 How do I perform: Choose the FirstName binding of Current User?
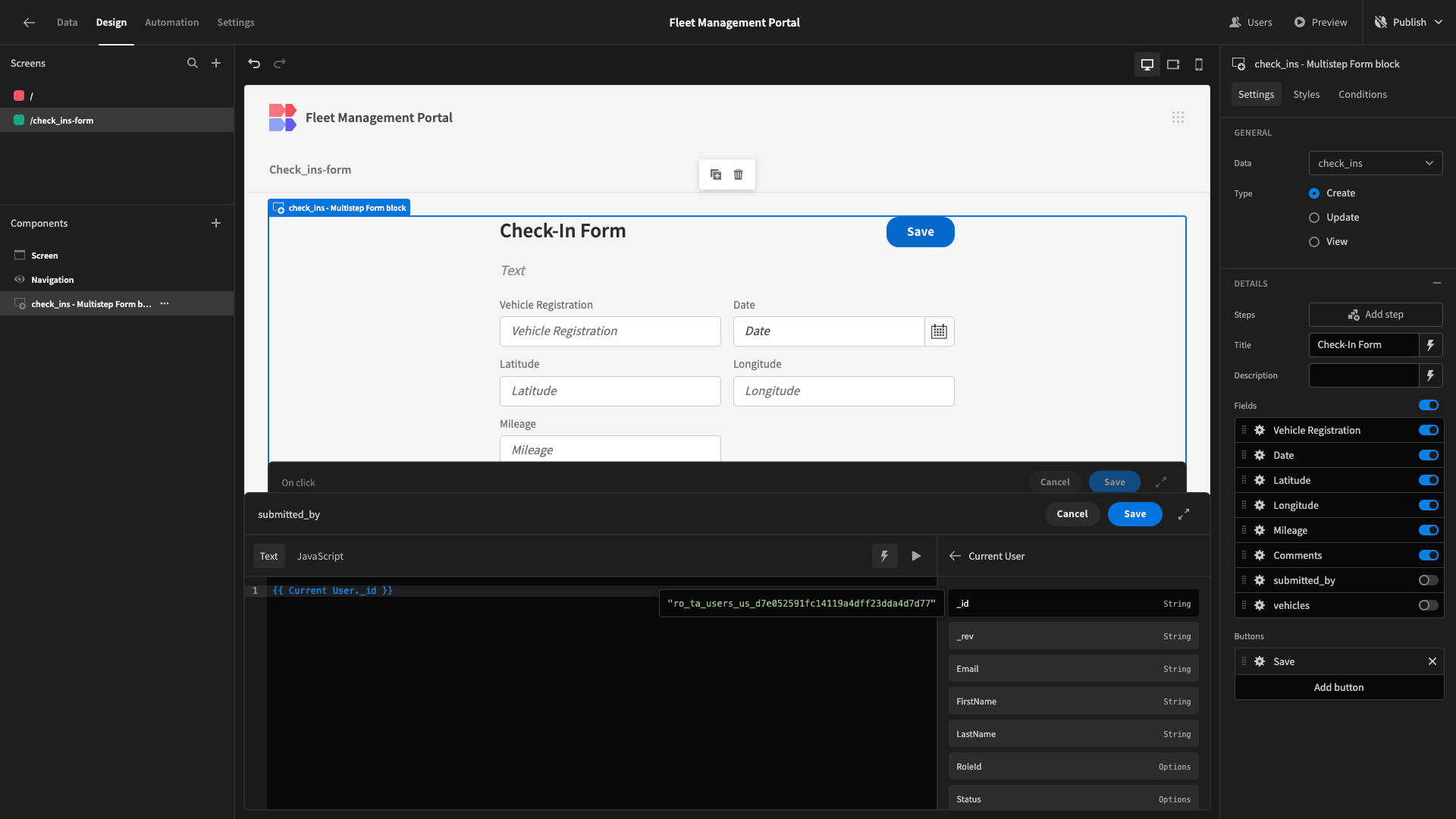(x=1073, y=701)
